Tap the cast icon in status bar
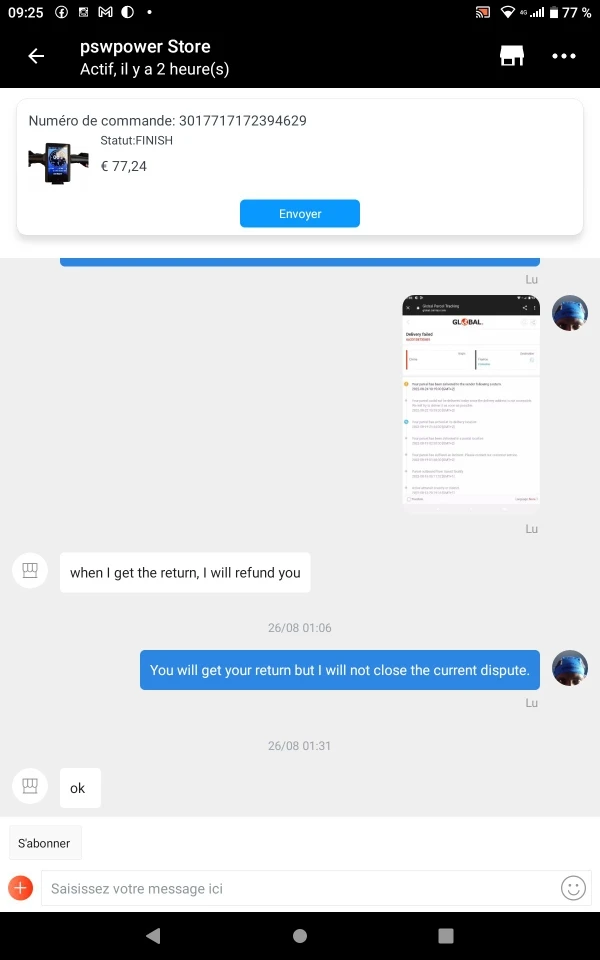Viewport: 600px width, 960px height. pyautogui.click(x=483, y=12)
